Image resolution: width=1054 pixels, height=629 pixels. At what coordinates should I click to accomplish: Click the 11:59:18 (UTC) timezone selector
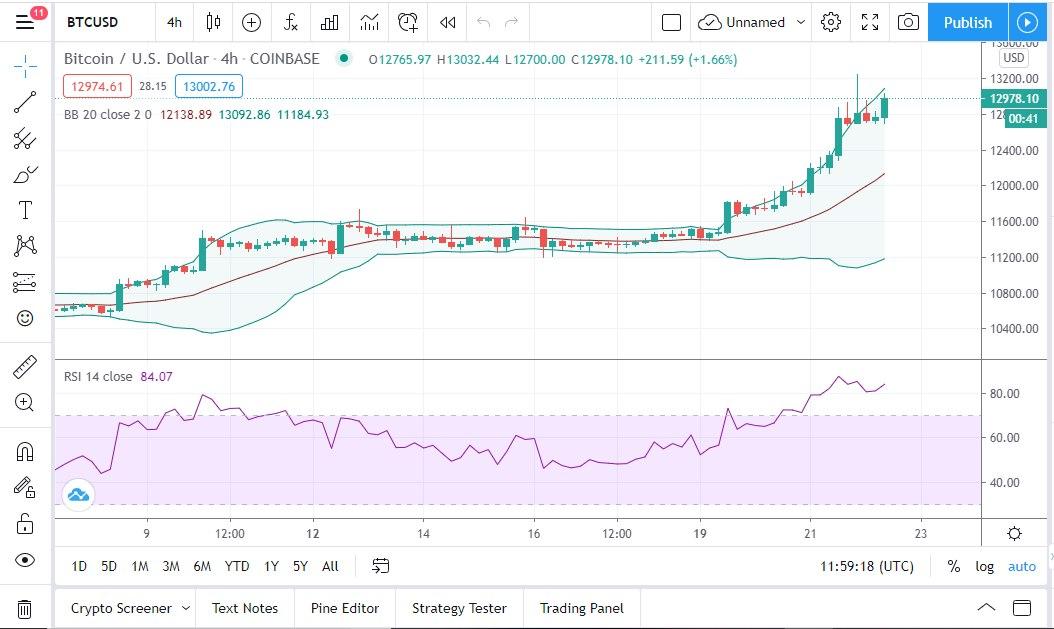pyautogui.click(x=866, y=567)
